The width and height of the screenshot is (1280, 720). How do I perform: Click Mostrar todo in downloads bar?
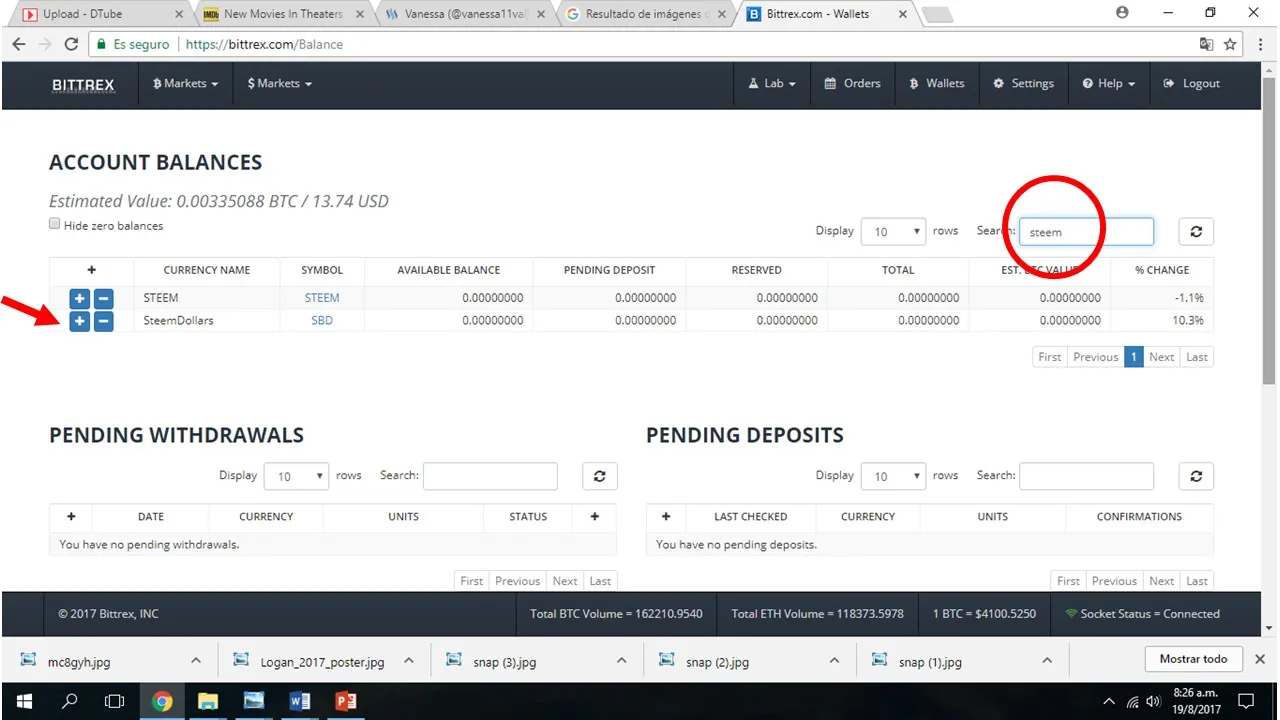pos(1193,659)
